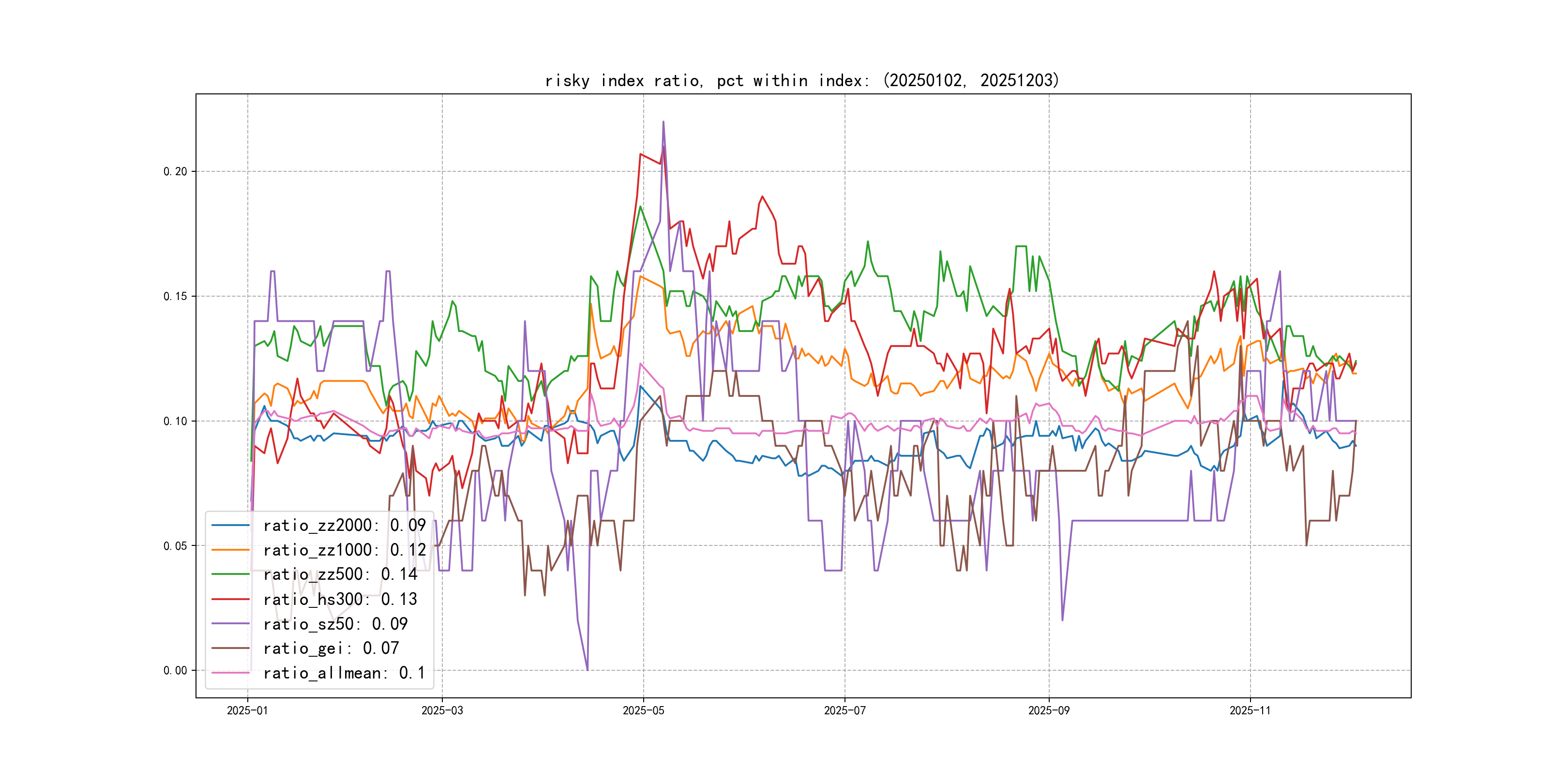Click the 0.05 y-axis tick label
The image size is (1568, 784).
pyautogui.click(x=175, y=546)
